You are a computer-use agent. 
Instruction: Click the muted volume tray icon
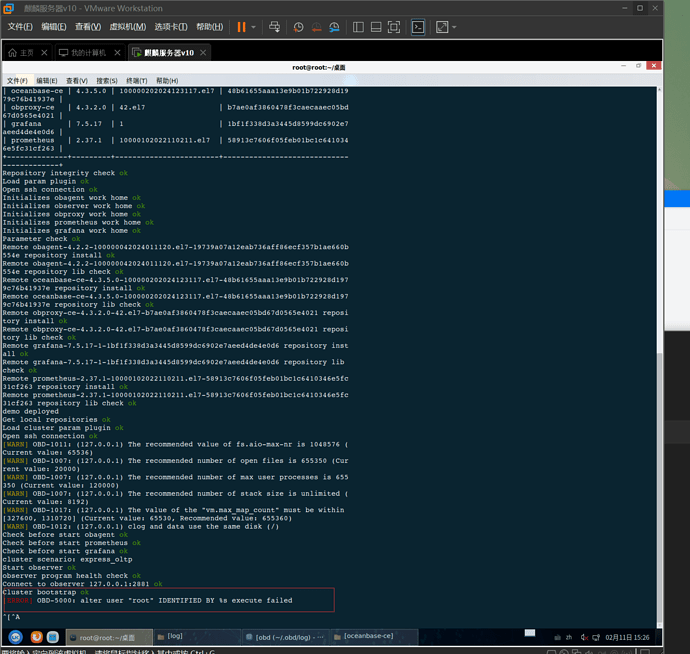click(x=584, y=637)
